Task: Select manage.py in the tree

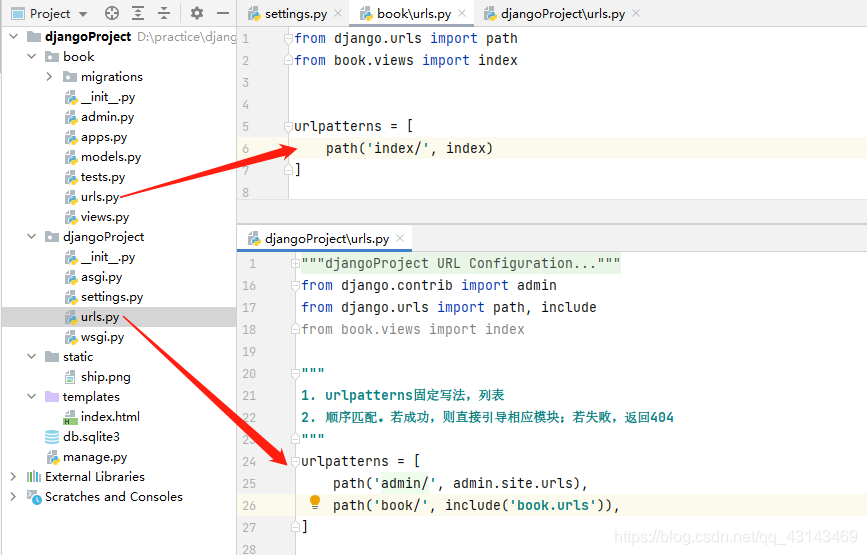Action: click(95, 457)
